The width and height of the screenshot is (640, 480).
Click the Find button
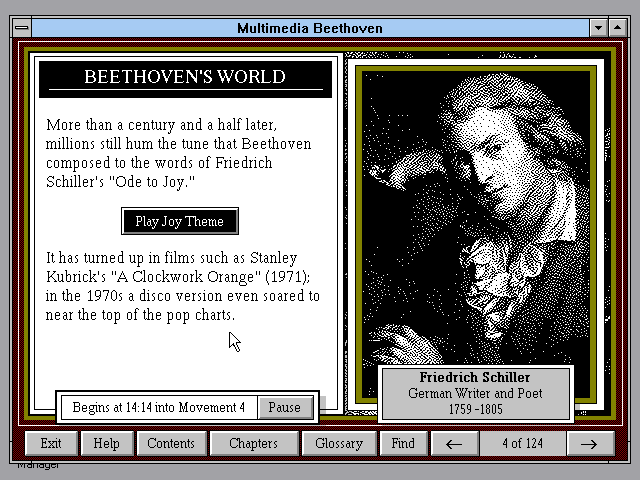403,443
